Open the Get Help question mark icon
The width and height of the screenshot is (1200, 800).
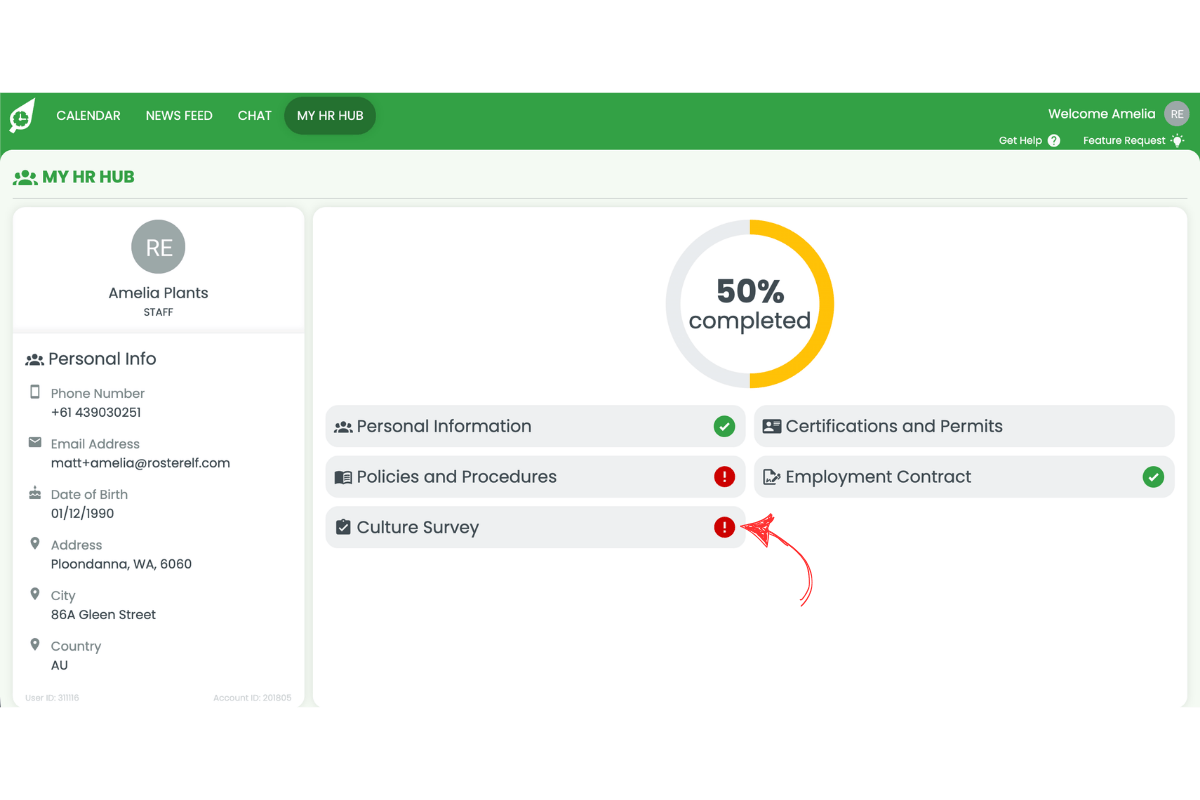(x=1056, y=140)
